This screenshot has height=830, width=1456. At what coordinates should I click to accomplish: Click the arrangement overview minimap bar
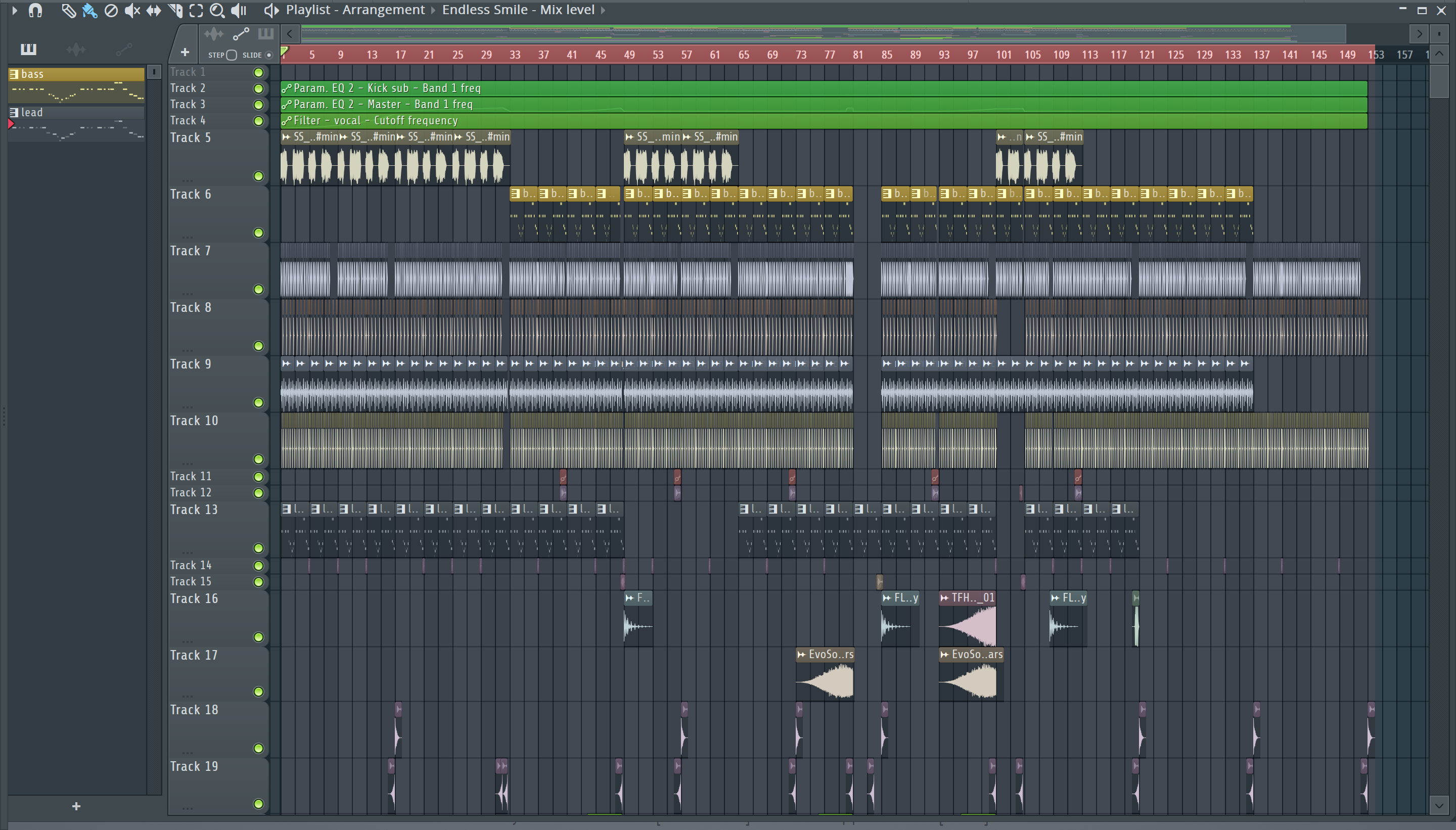pos(823,34)
